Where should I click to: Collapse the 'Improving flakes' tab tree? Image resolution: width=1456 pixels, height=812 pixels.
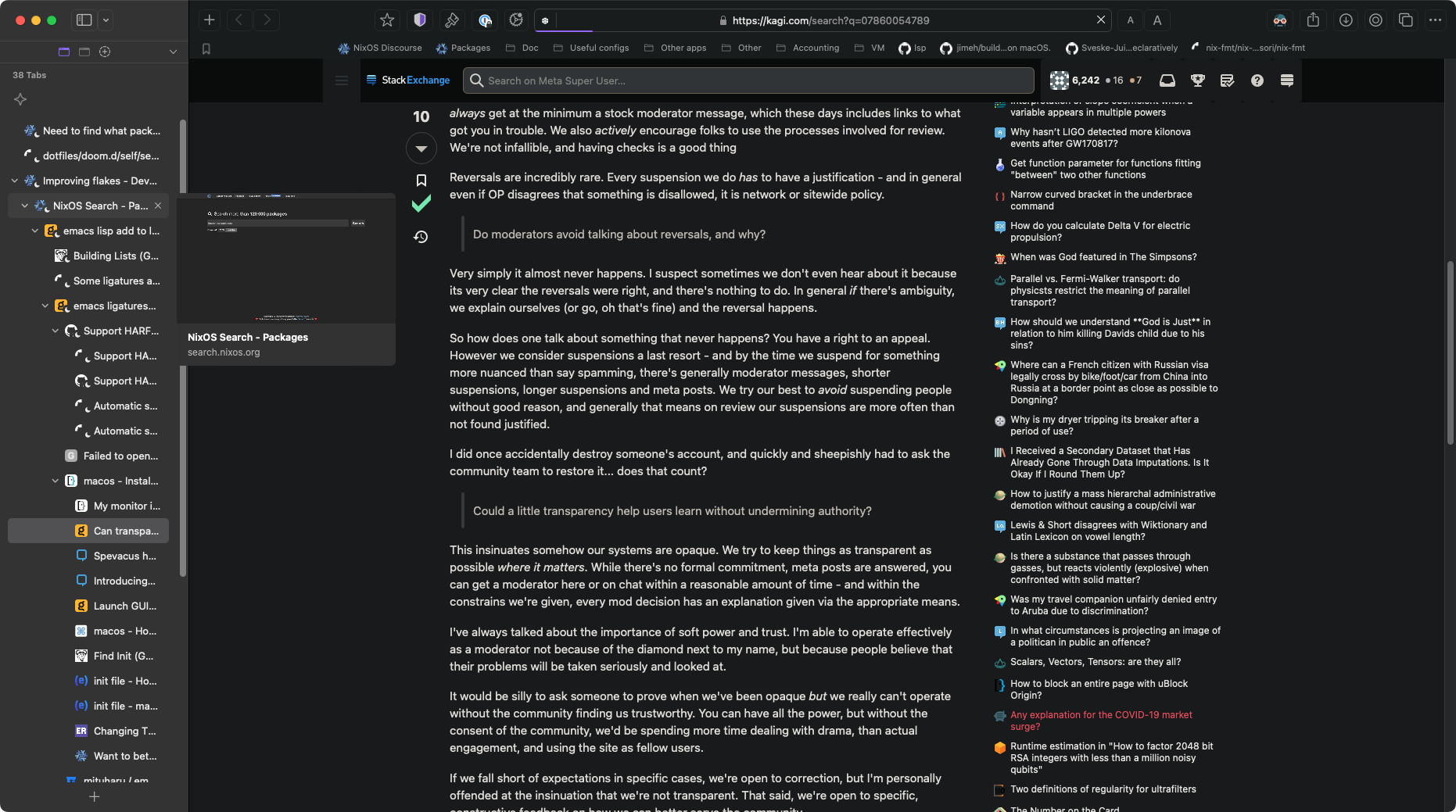[15, 181]
